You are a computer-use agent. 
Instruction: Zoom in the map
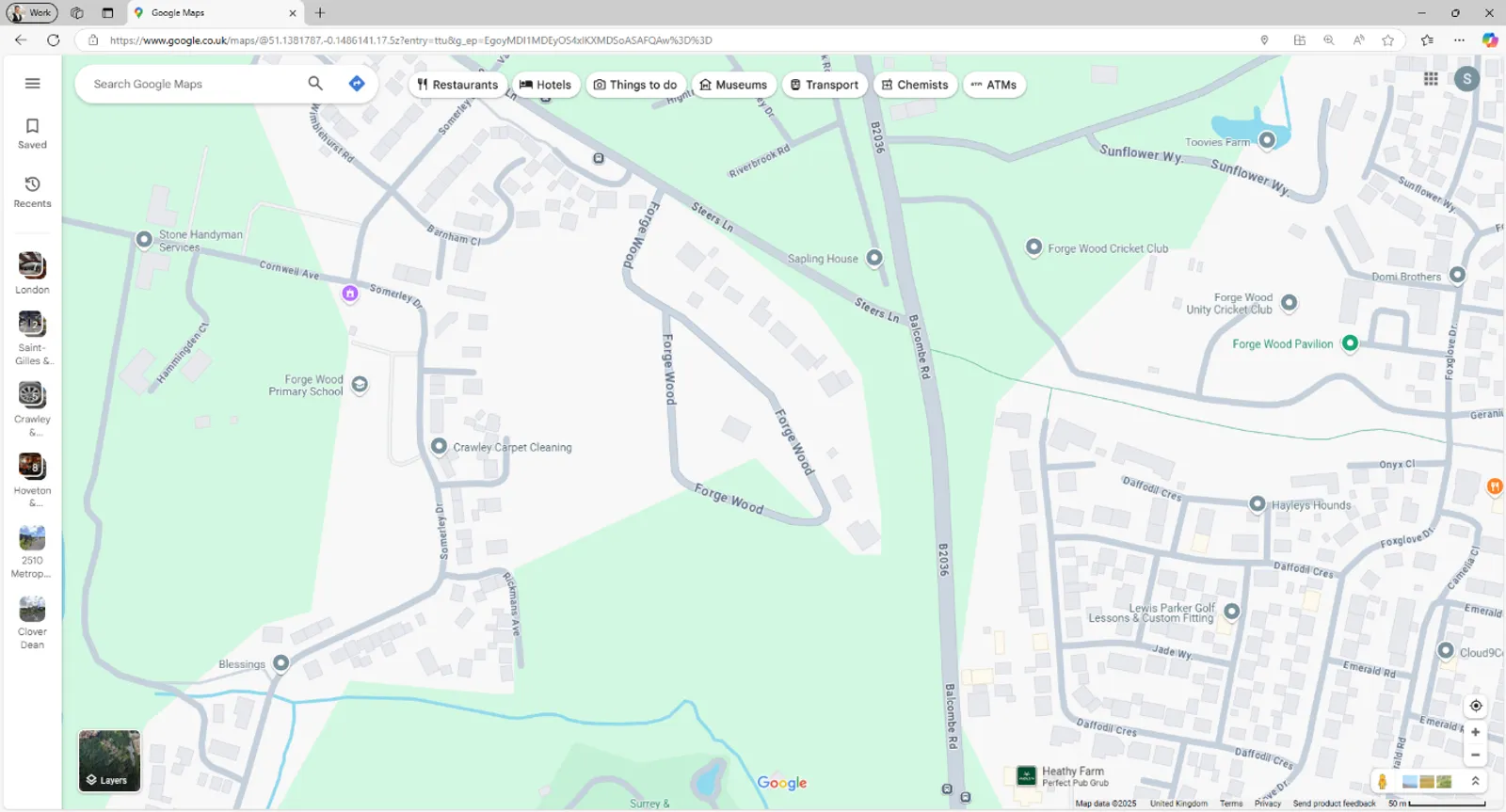[1475, 732]
